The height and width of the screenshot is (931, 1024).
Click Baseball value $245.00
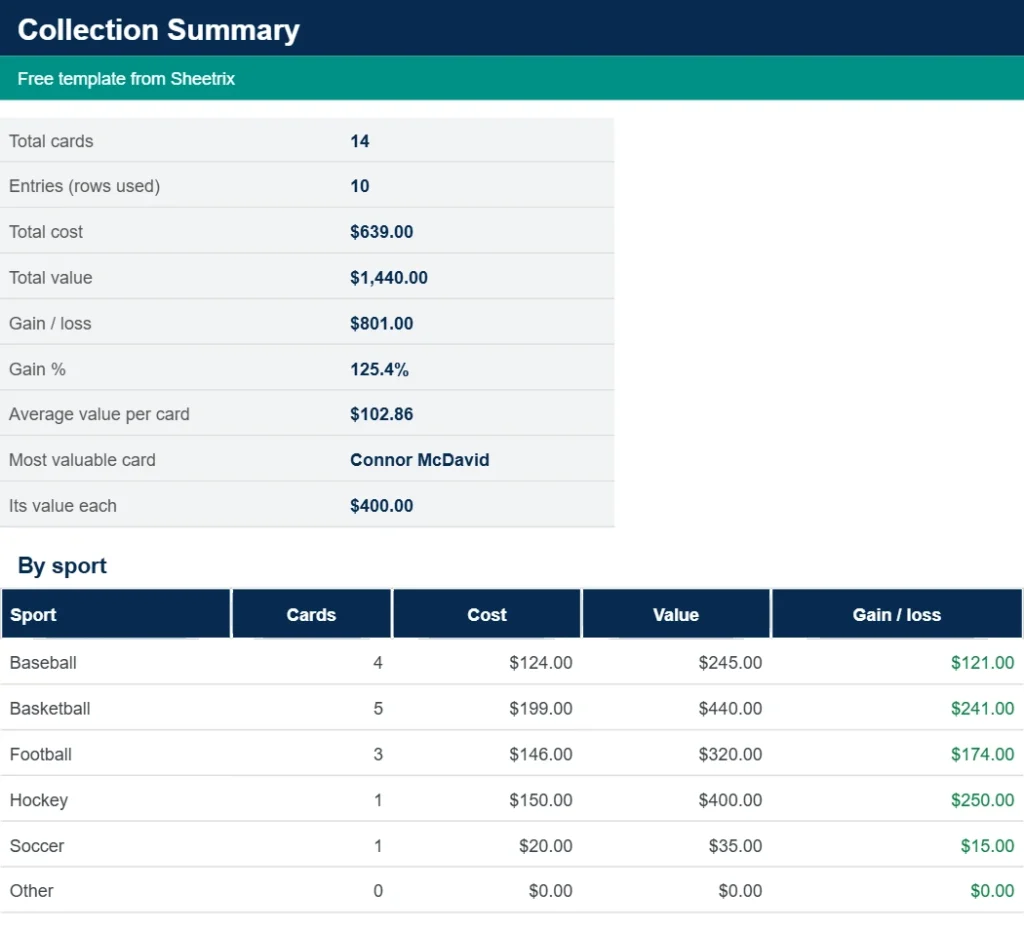point(730,663)
